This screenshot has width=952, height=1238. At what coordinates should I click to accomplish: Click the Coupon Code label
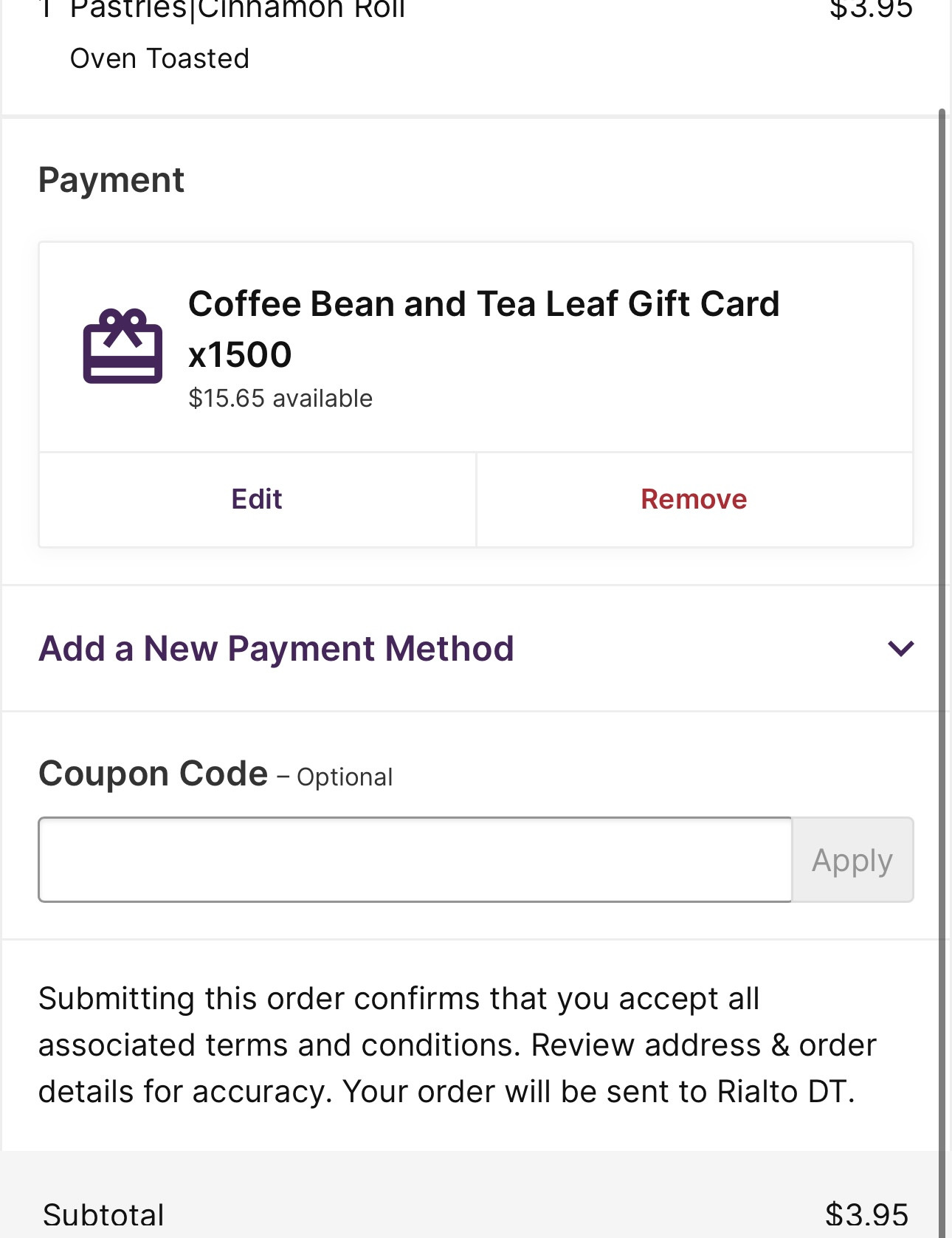tap(153, 774)
